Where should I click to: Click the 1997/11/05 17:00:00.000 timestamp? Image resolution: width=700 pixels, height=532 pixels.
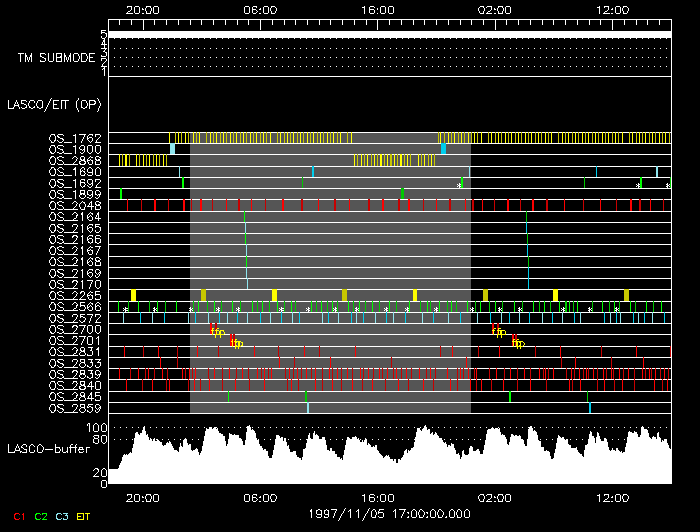click(x=389, y=514)
